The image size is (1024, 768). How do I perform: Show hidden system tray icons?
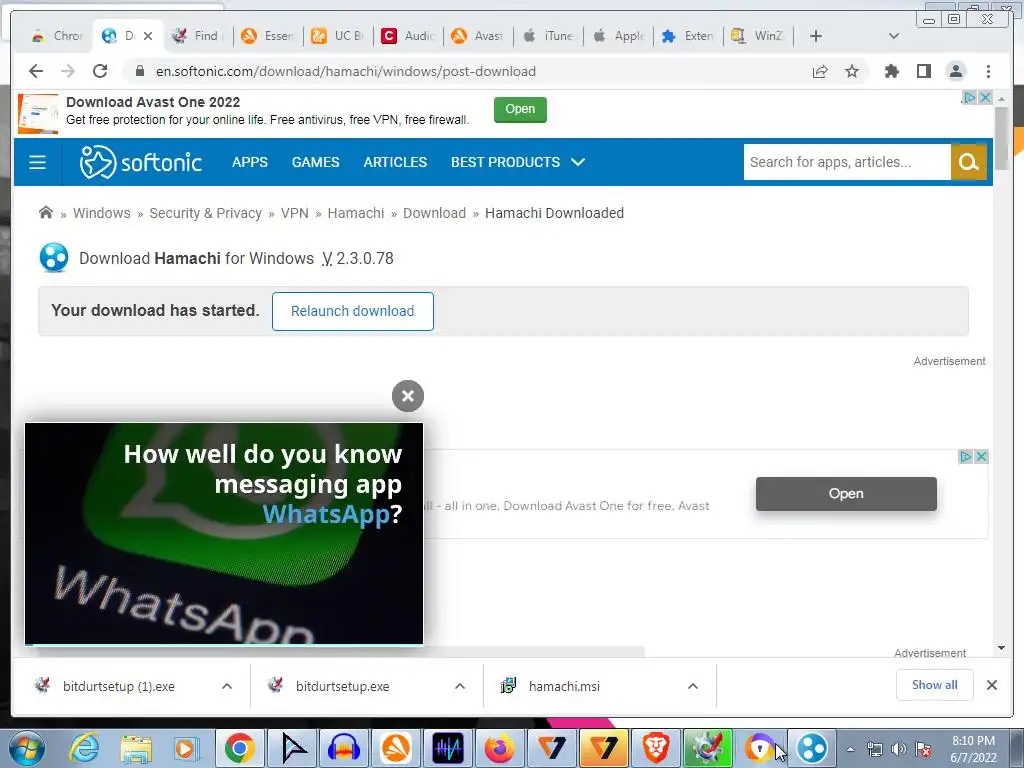851,749
